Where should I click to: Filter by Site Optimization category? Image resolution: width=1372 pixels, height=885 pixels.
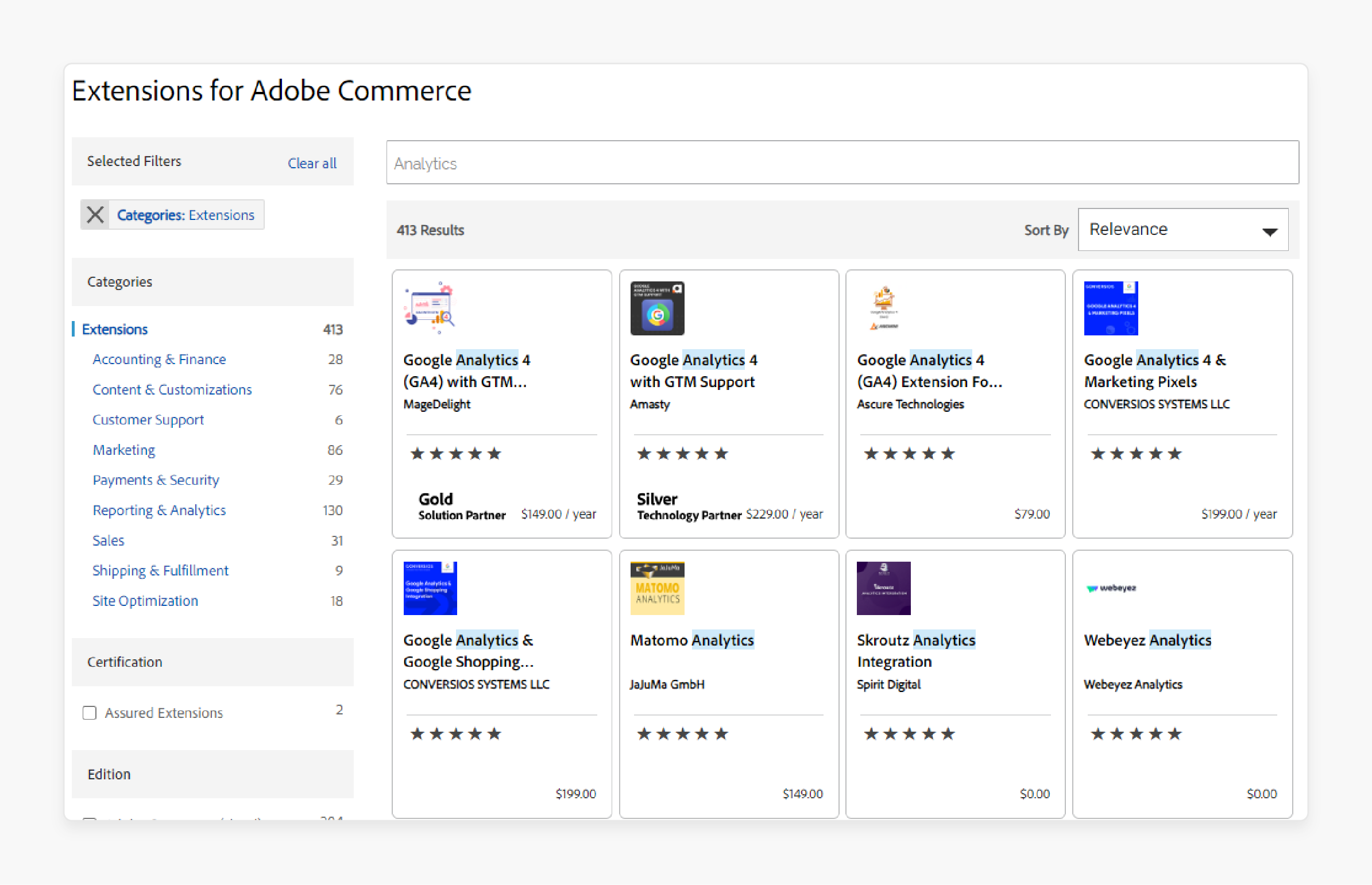[145, 601]
